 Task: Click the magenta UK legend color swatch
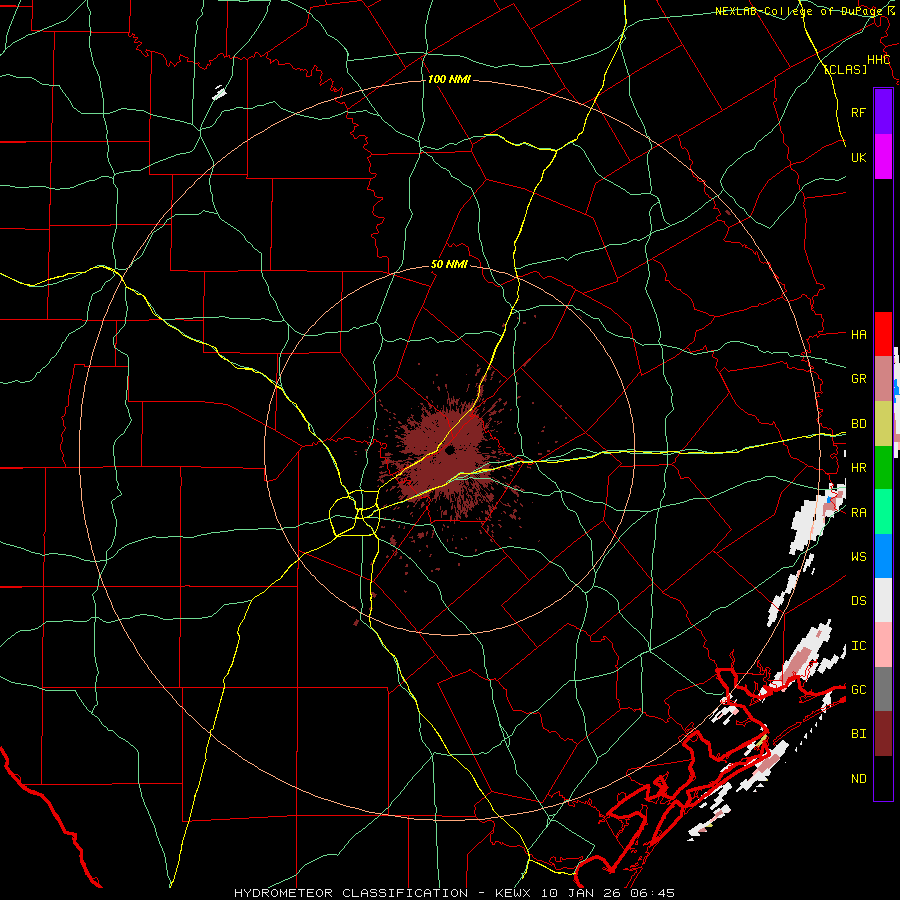883,157
